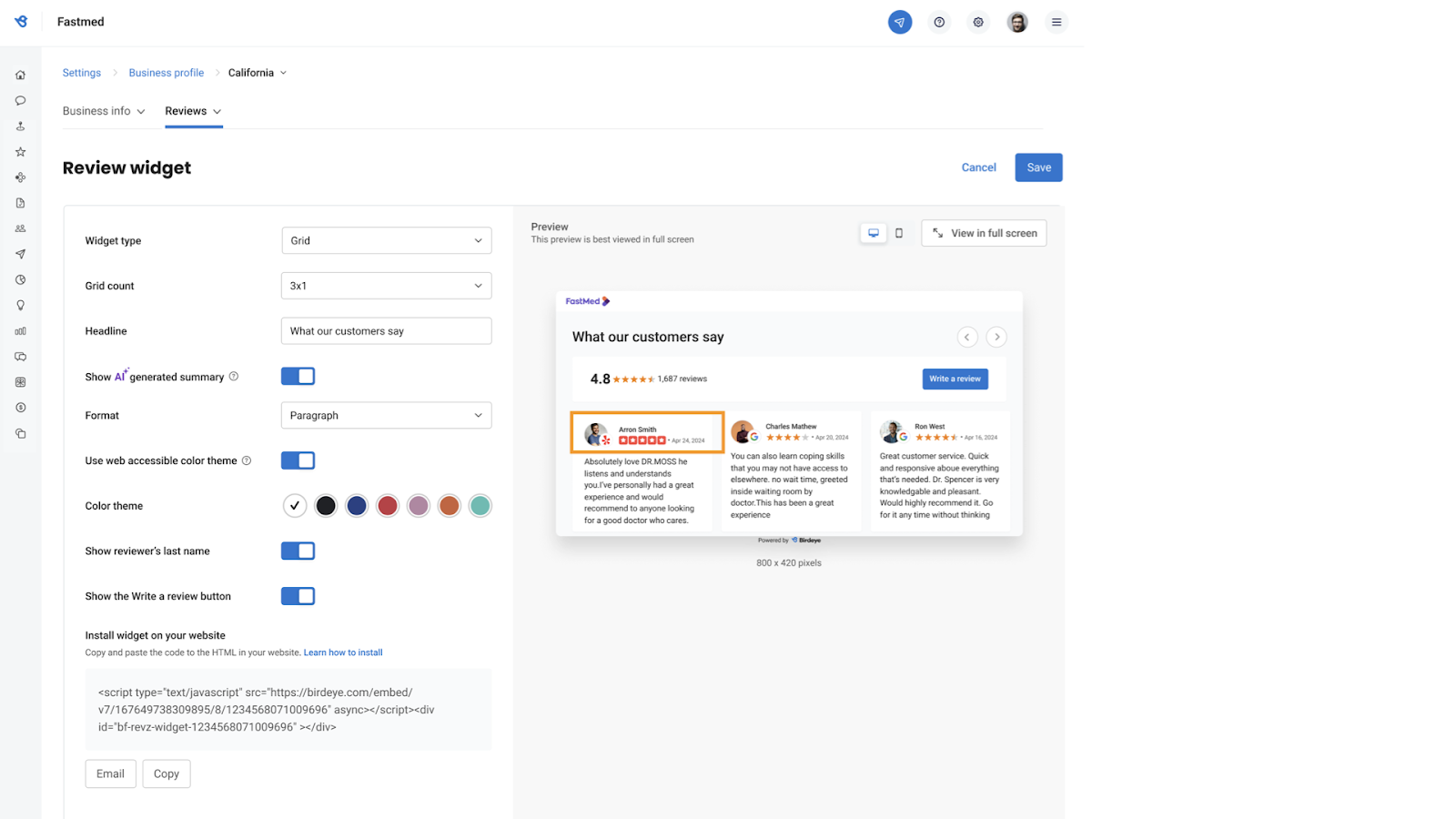Screen dimensions: 1456x819
Task: Select the mauve purple color theme swatch
Action: tap(419, 506)
